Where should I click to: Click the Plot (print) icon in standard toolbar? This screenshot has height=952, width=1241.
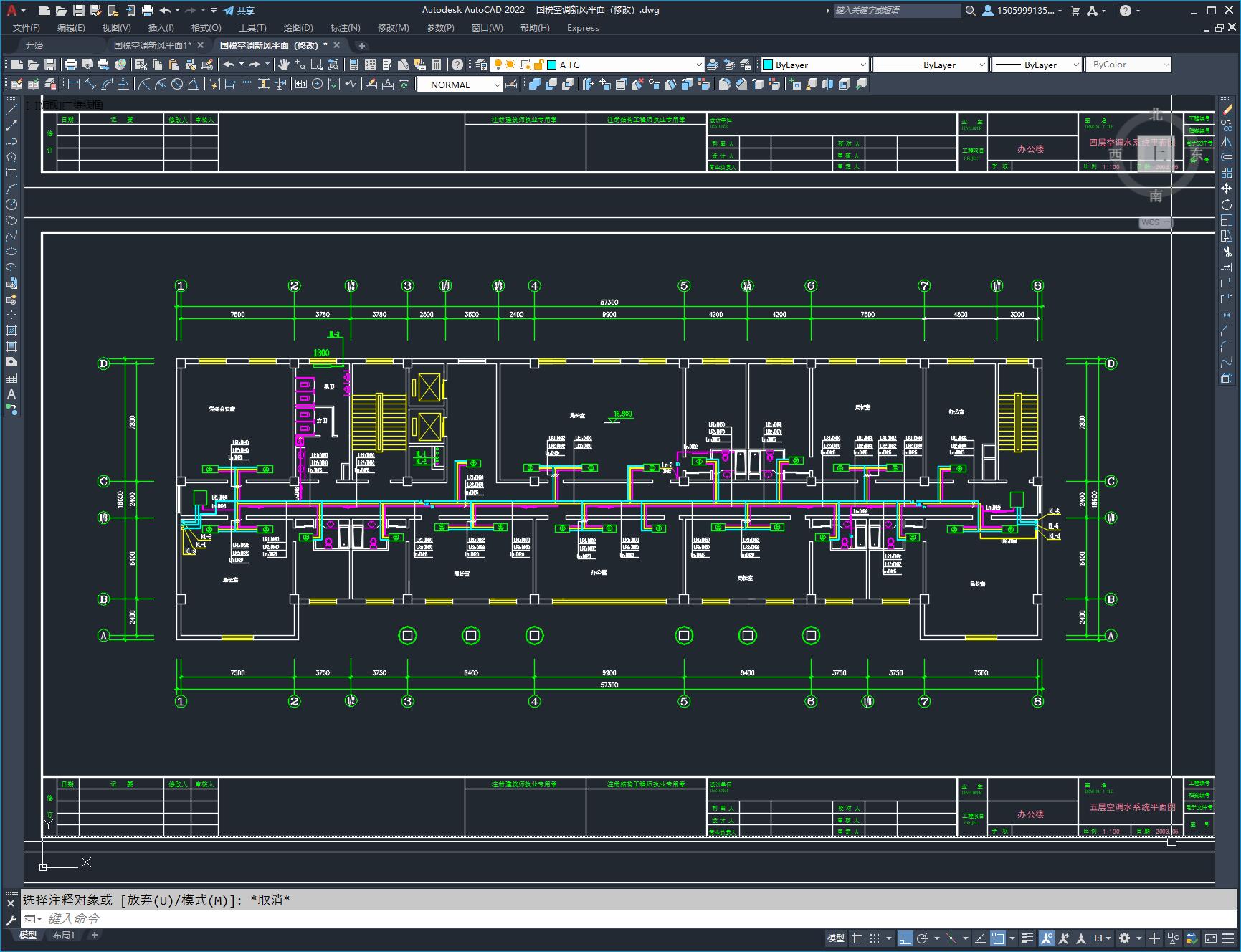coord(70,65)
